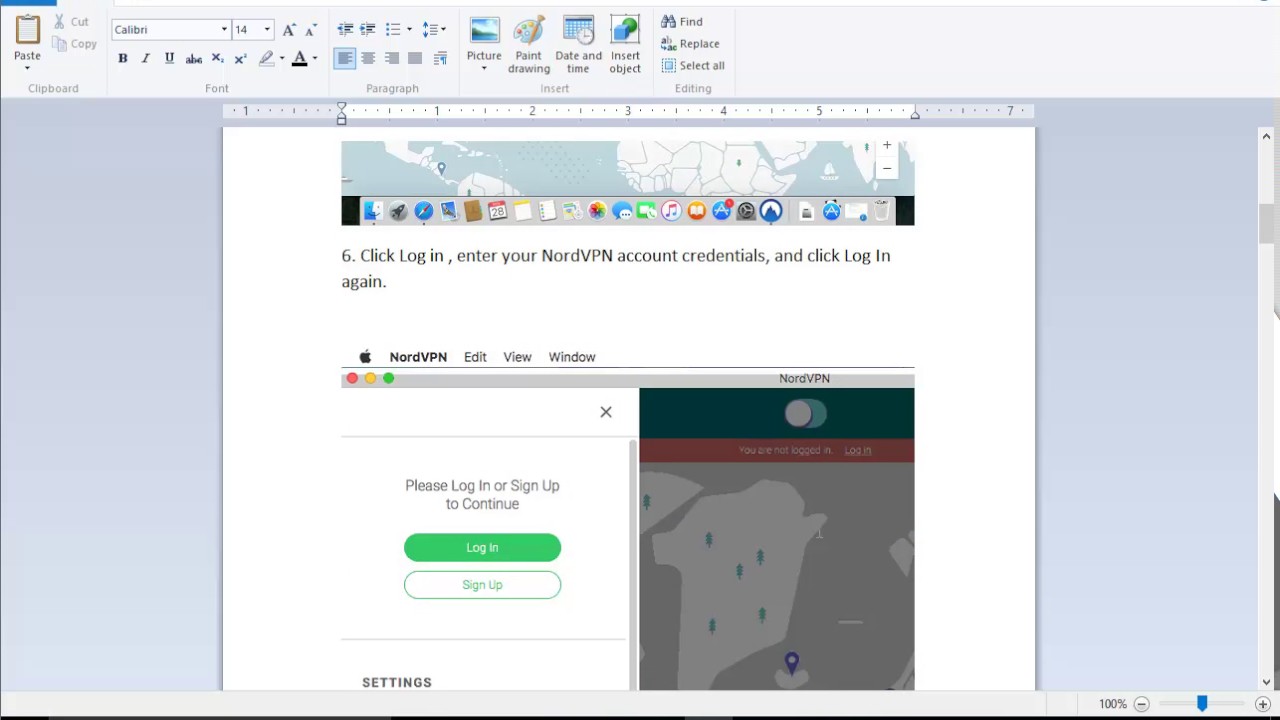Click Find in Editing group
The width and height of the screenshot is (1280, 720).
682,21
